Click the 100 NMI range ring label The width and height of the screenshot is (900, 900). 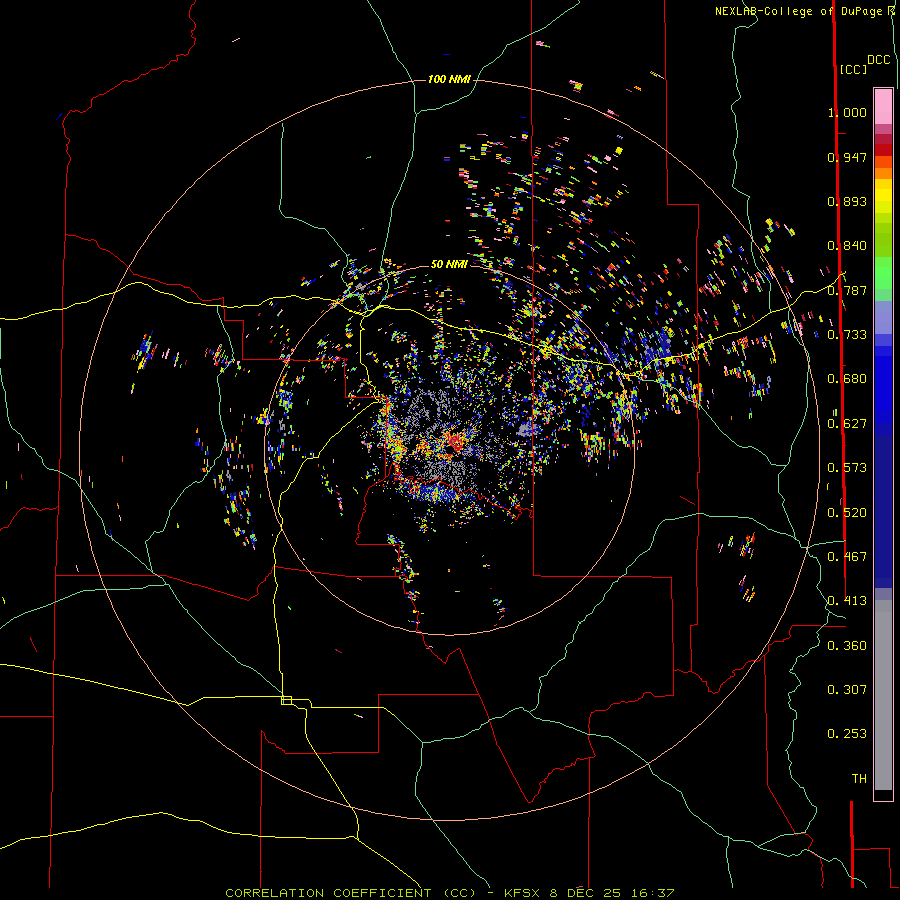(449, 79)
